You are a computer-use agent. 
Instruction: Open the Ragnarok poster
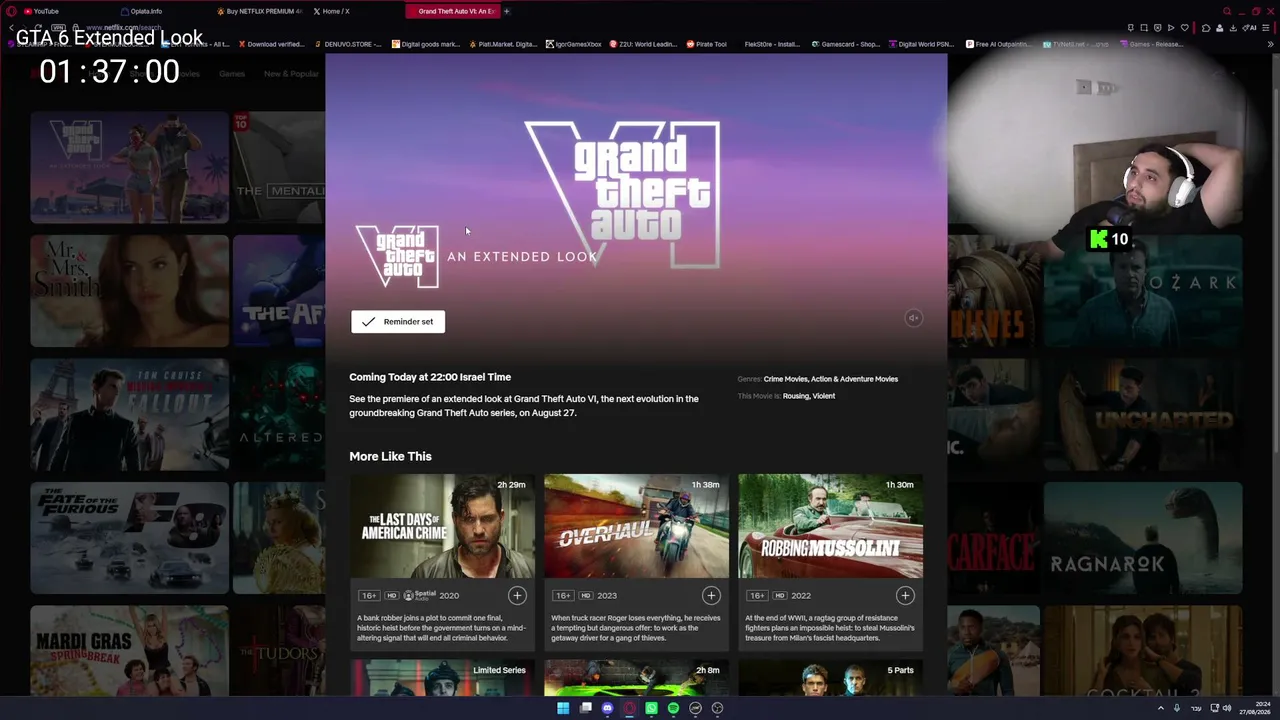click(1143, 538)
